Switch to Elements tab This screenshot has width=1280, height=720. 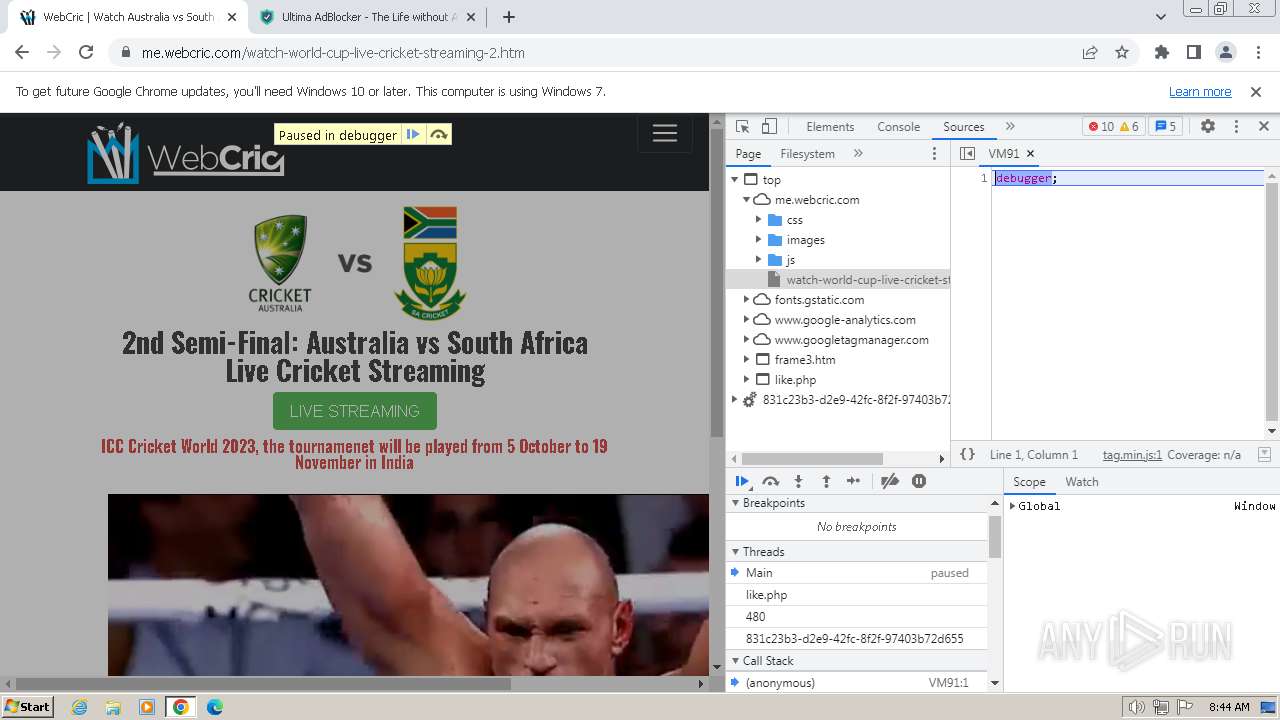tap(830, 126)
